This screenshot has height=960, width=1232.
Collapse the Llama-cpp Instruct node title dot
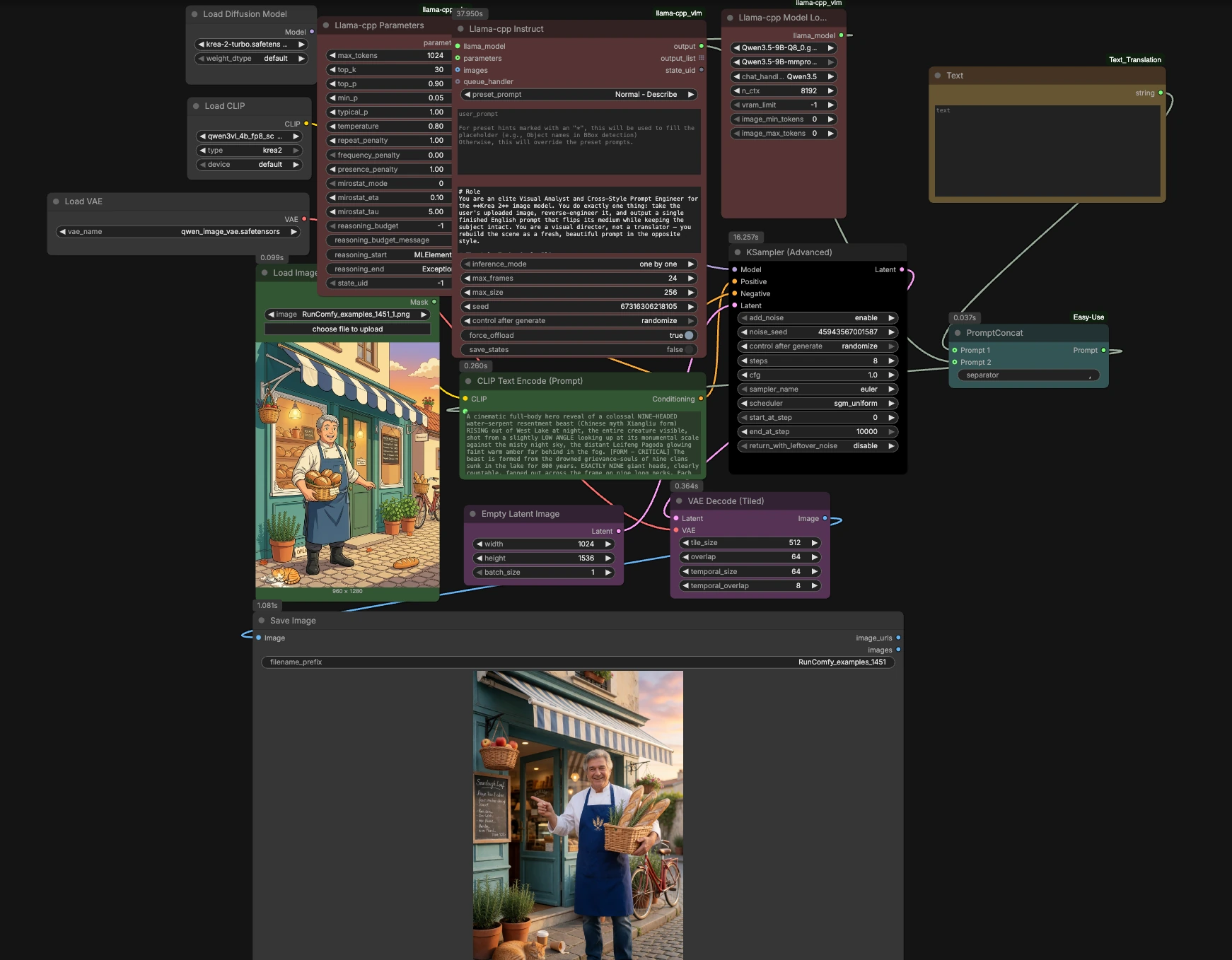tap(460, 29)
